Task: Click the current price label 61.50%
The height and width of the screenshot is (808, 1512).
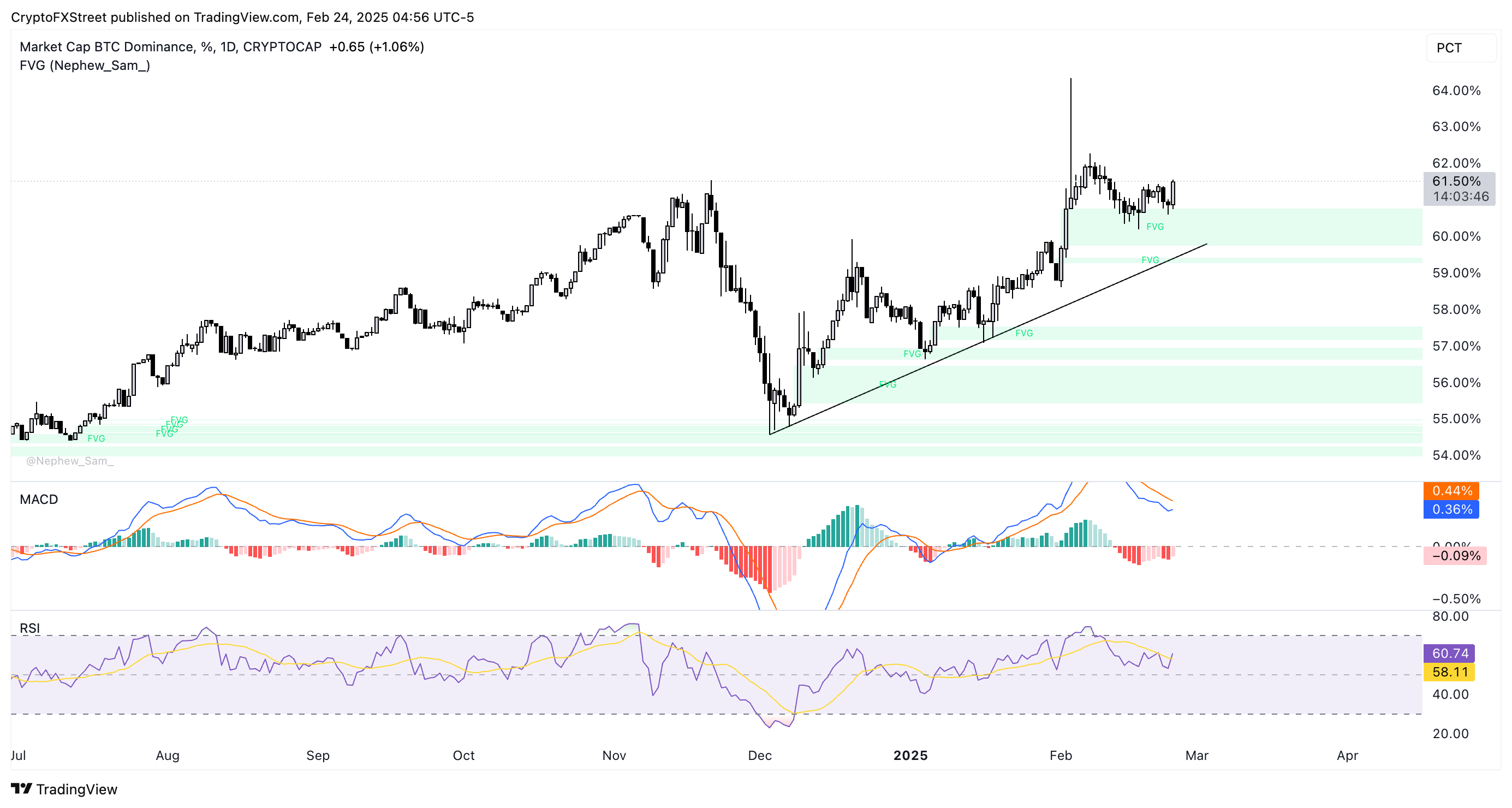Action: pos(1456,181)
